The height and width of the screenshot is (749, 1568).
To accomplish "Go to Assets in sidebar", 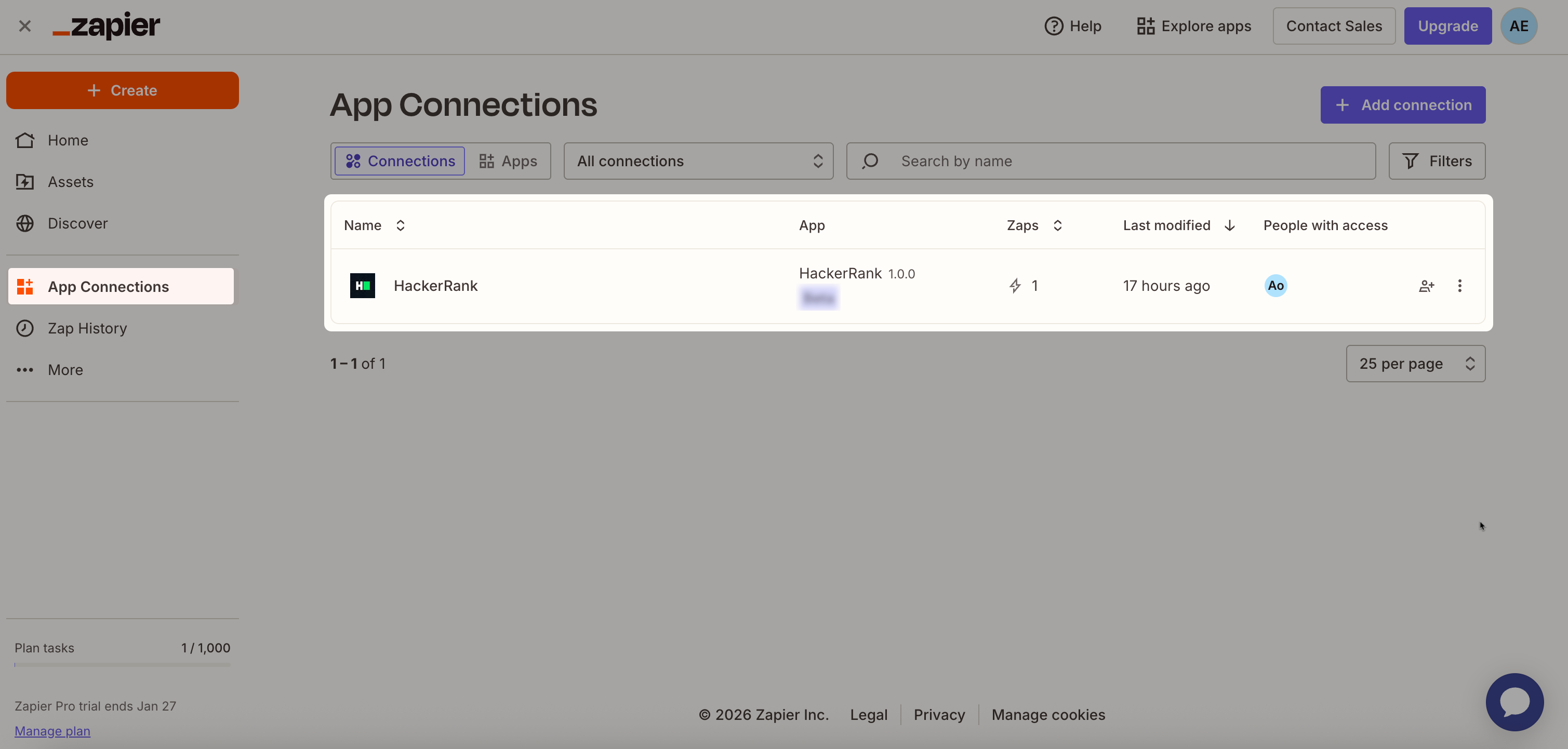I will (x=71, y=182).
